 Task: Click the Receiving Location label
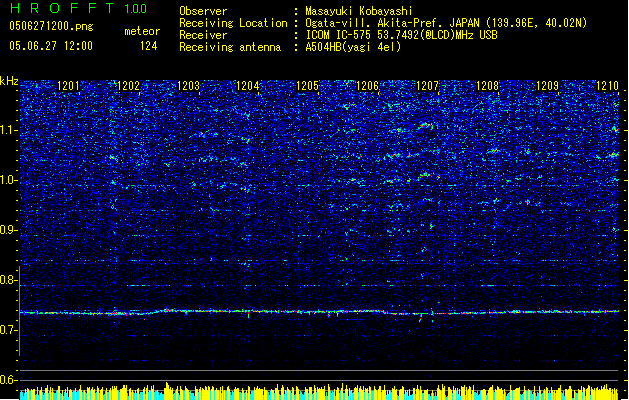coord(233,23)
